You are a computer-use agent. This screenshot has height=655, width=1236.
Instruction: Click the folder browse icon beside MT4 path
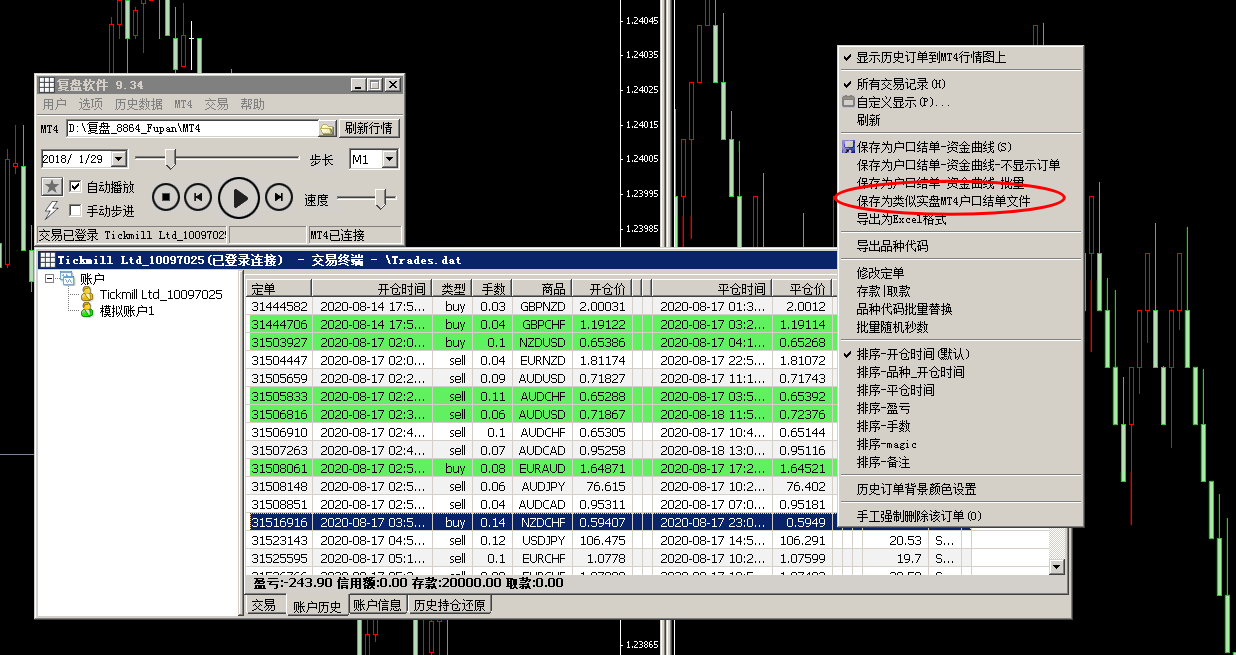pyautogui.click(x=327, y=129)
